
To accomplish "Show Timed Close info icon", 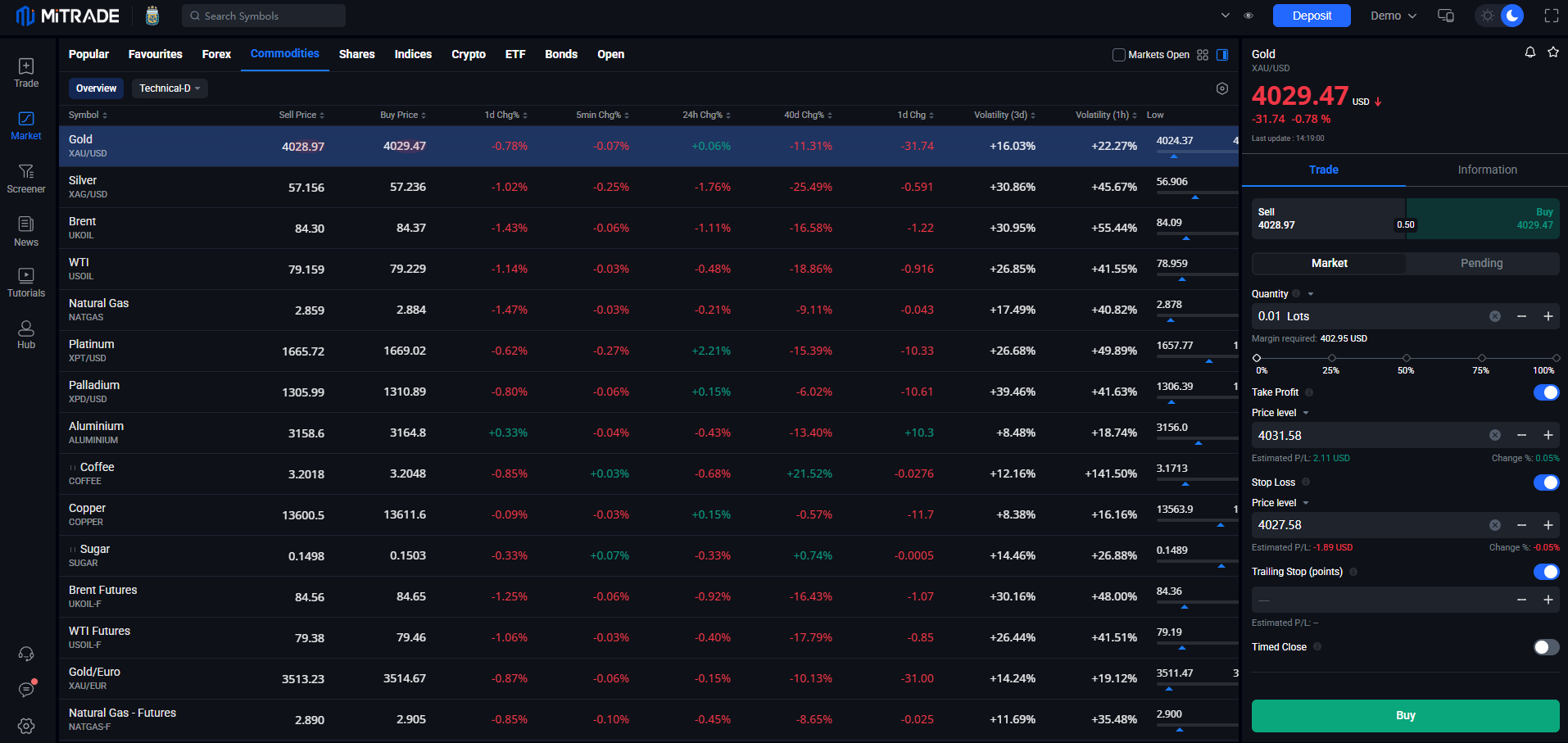I will pyautogui.click(x=1317, y=647).
